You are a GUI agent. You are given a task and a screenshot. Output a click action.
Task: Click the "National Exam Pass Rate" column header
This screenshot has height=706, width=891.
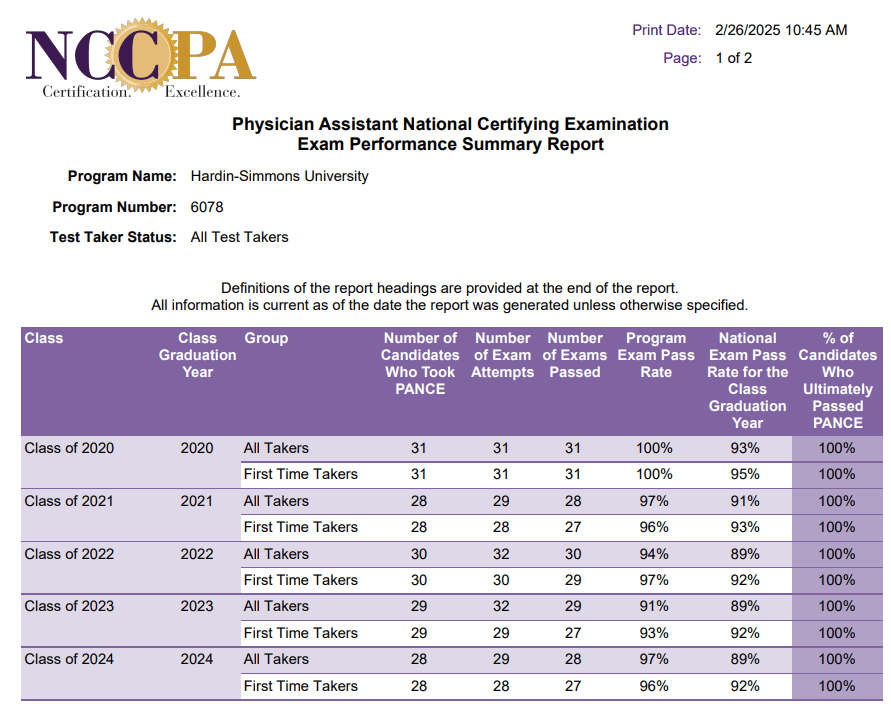coord(747,380)
